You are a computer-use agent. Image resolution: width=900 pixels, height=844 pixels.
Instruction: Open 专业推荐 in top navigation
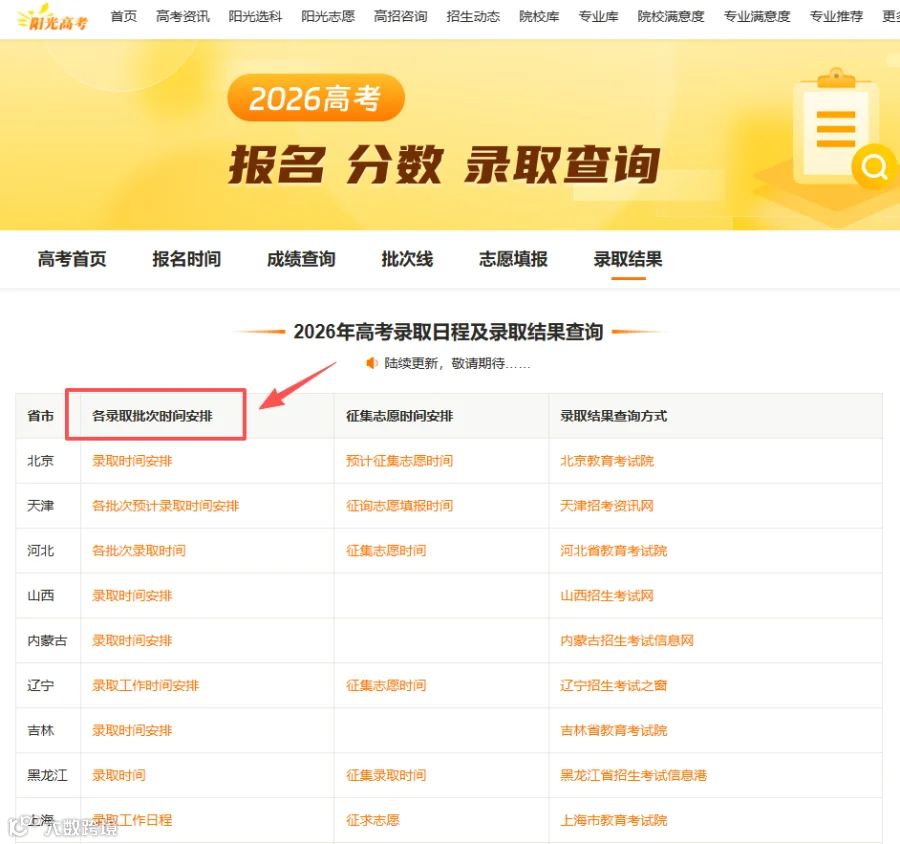(836, 17)
